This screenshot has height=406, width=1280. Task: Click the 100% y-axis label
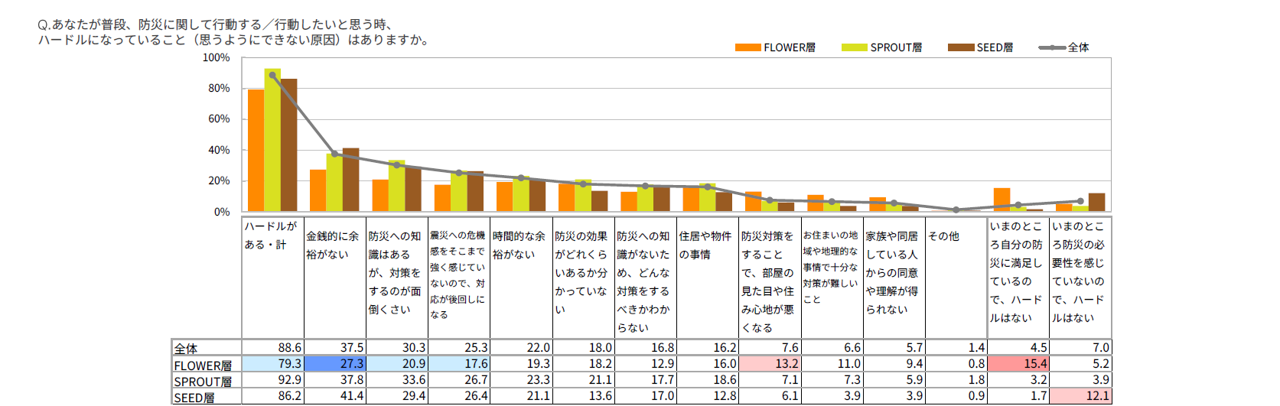(216, 58)
